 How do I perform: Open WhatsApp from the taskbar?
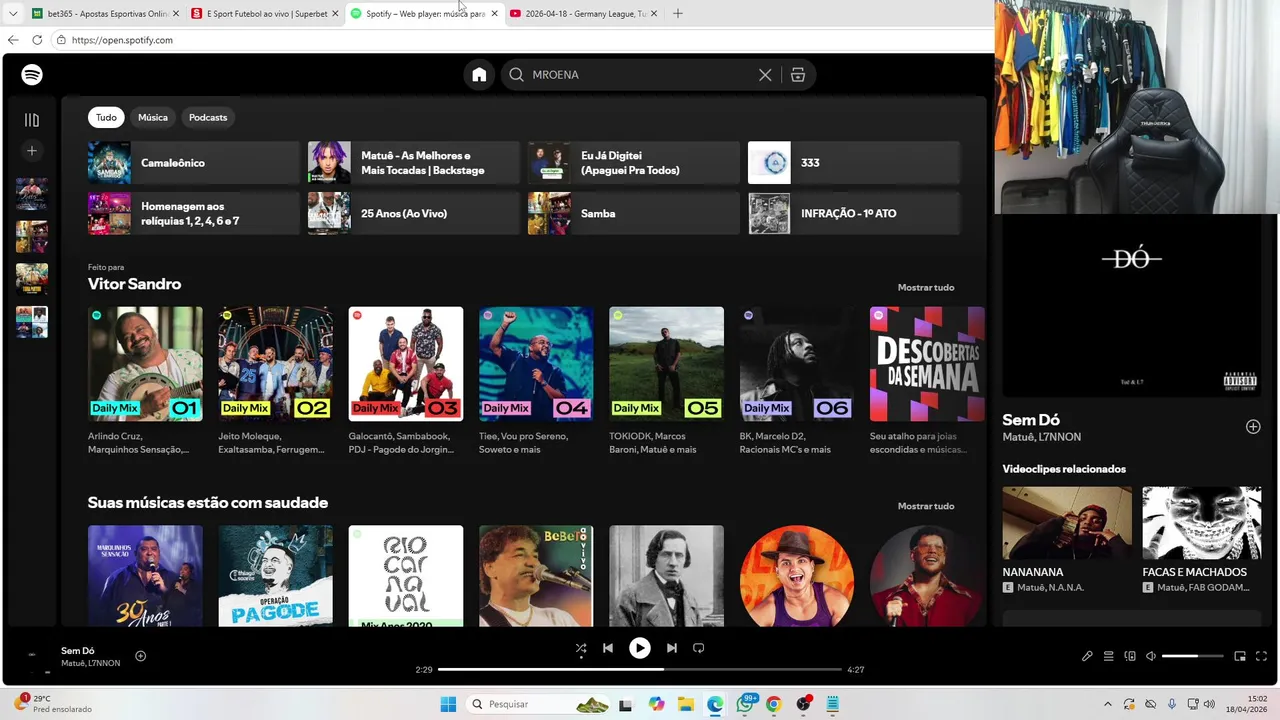pyautogui.click(x=745, y=704)
